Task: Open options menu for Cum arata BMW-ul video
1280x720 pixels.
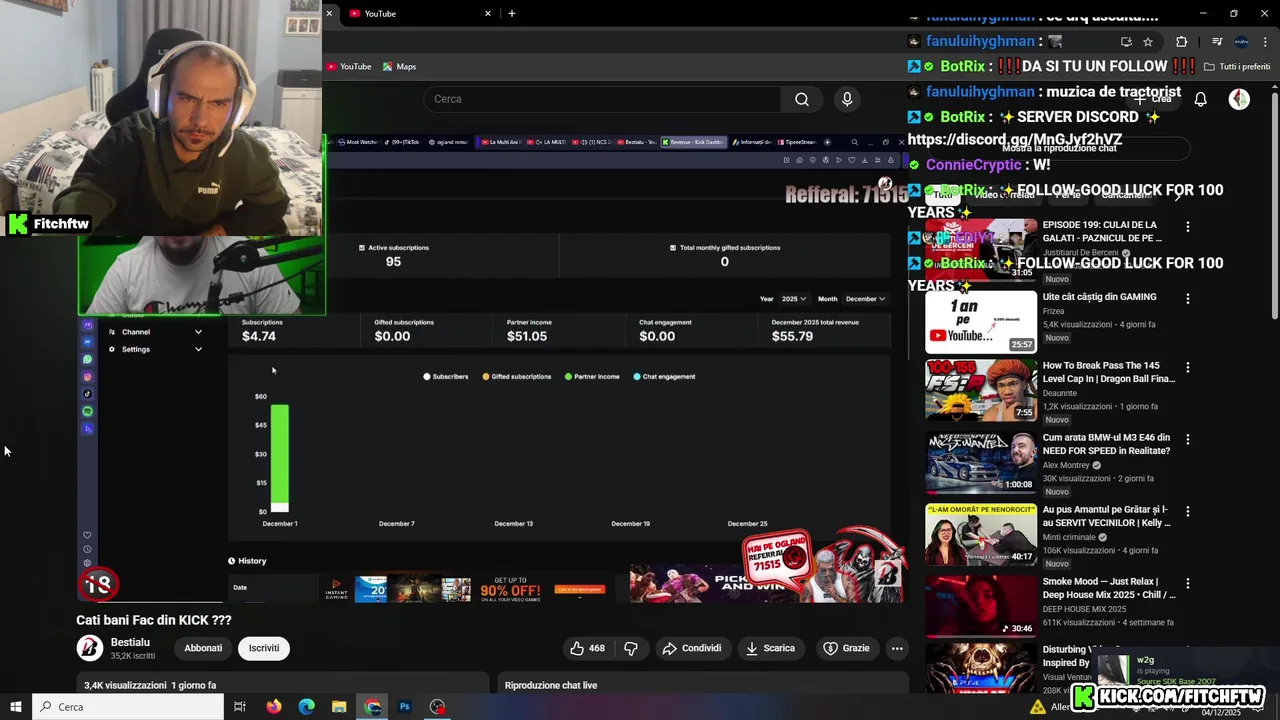Action: (x=1188, y=439)
